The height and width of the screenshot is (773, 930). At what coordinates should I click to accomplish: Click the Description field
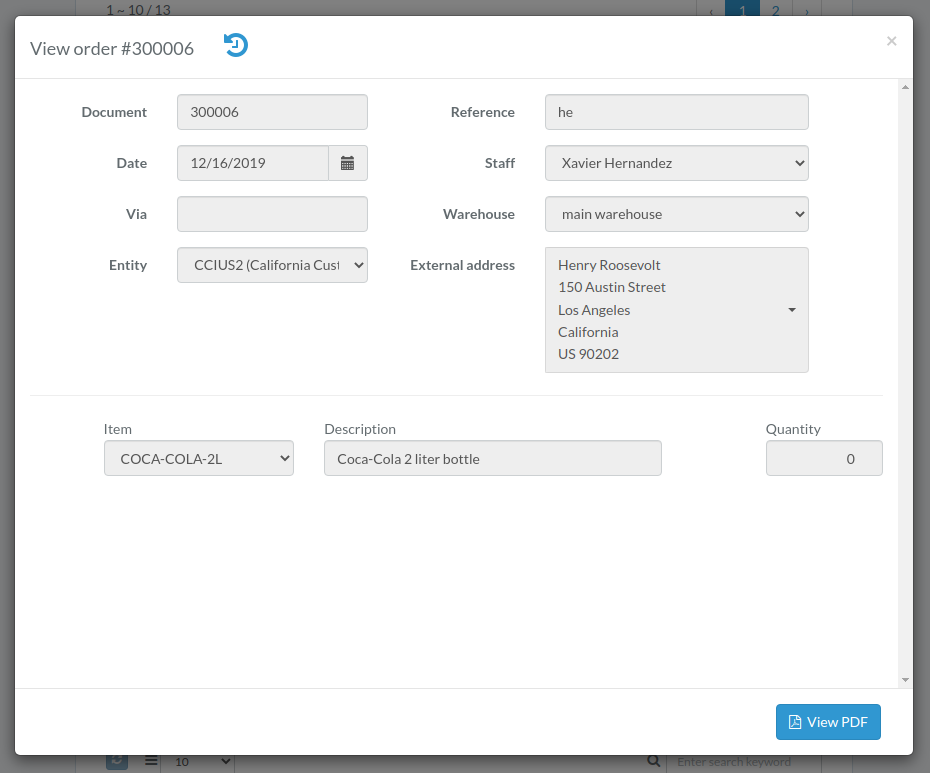click(492, 458)
